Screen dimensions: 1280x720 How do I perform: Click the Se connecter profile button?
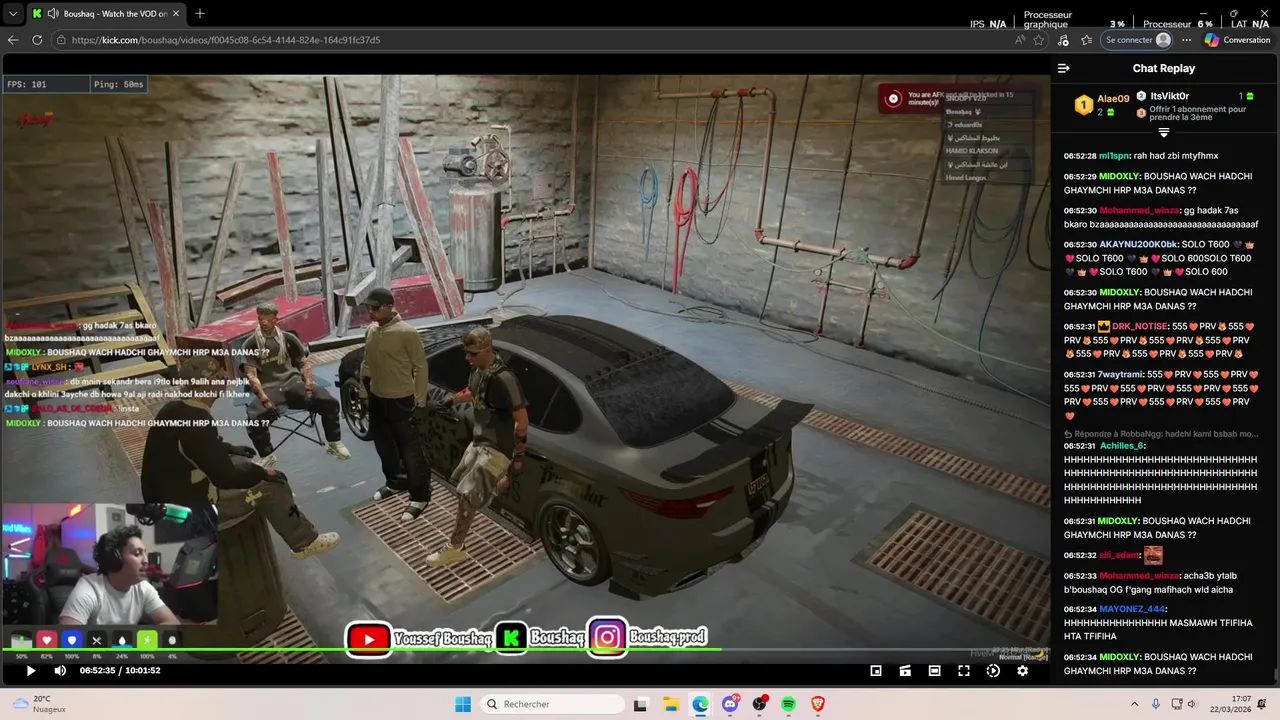[x=1138, y=40]
